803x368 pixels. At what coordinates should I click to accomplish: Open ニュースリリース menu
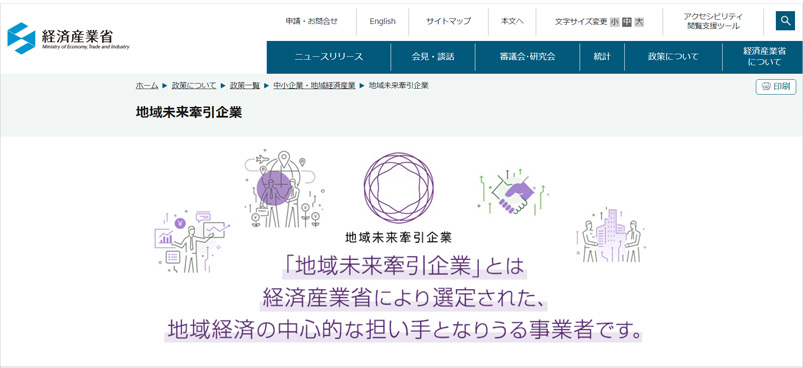tap(329, 57)
